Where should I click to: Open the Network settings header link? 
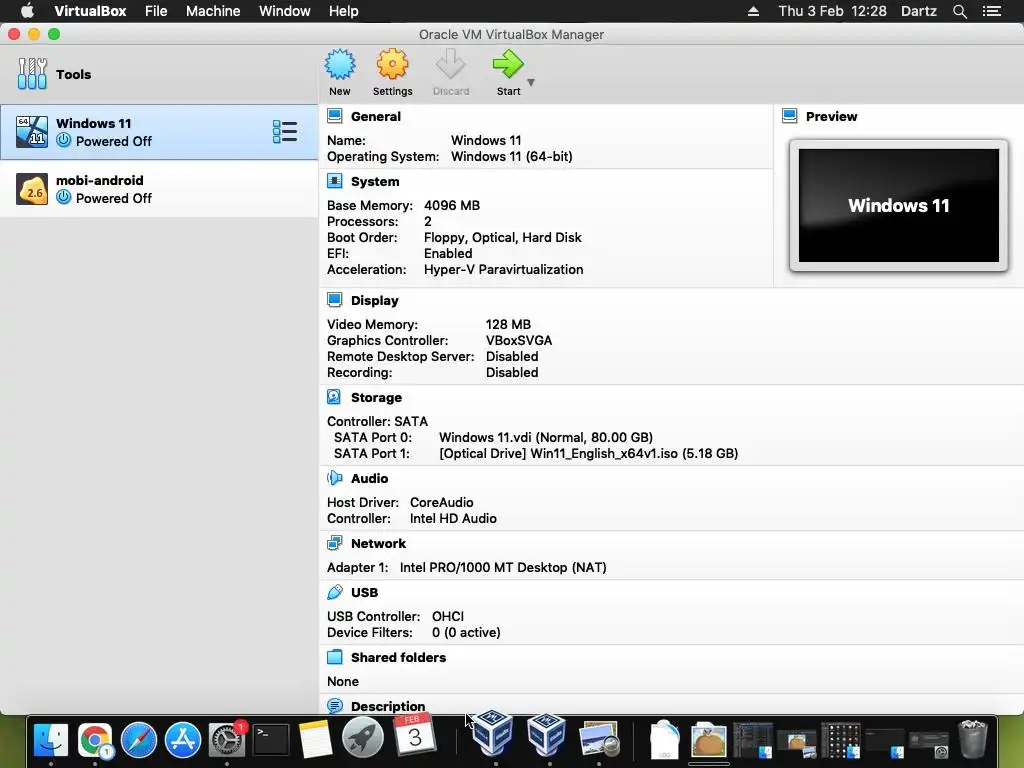378,543
